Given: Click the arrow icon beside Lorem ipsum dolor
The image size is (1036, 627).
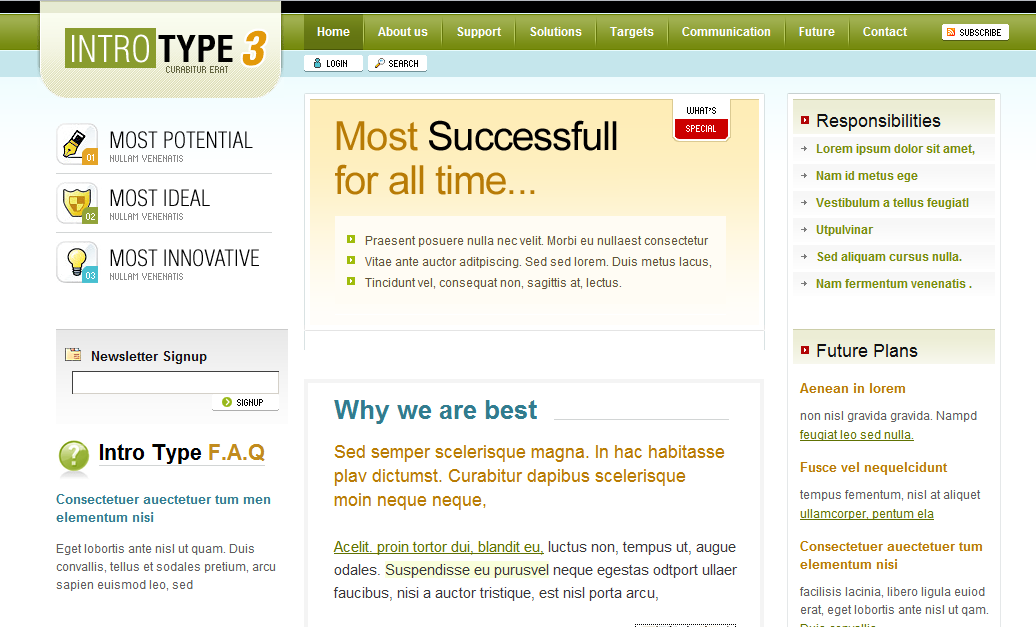Looking at the screenshot, I should pyautogui.click(x=804, y=149).
